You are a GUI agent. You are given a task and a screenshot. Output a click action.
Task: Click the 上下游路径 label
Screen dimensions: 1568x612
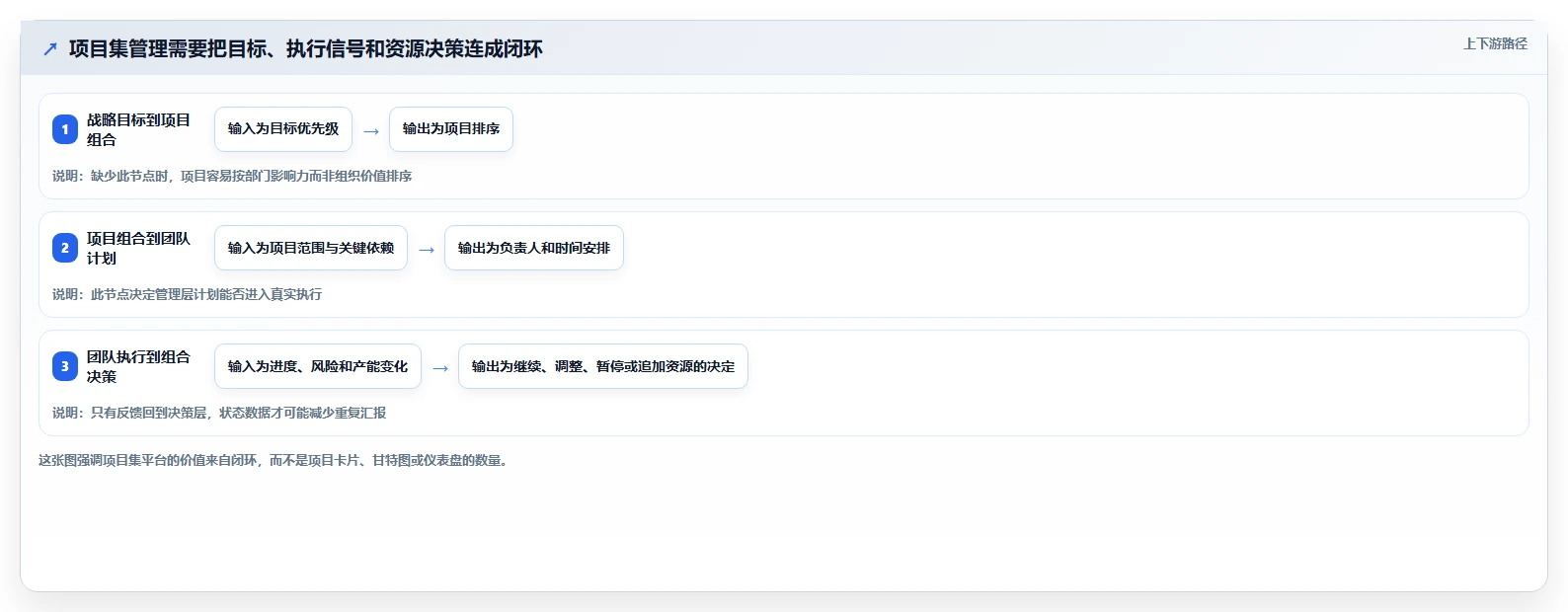1495,43
